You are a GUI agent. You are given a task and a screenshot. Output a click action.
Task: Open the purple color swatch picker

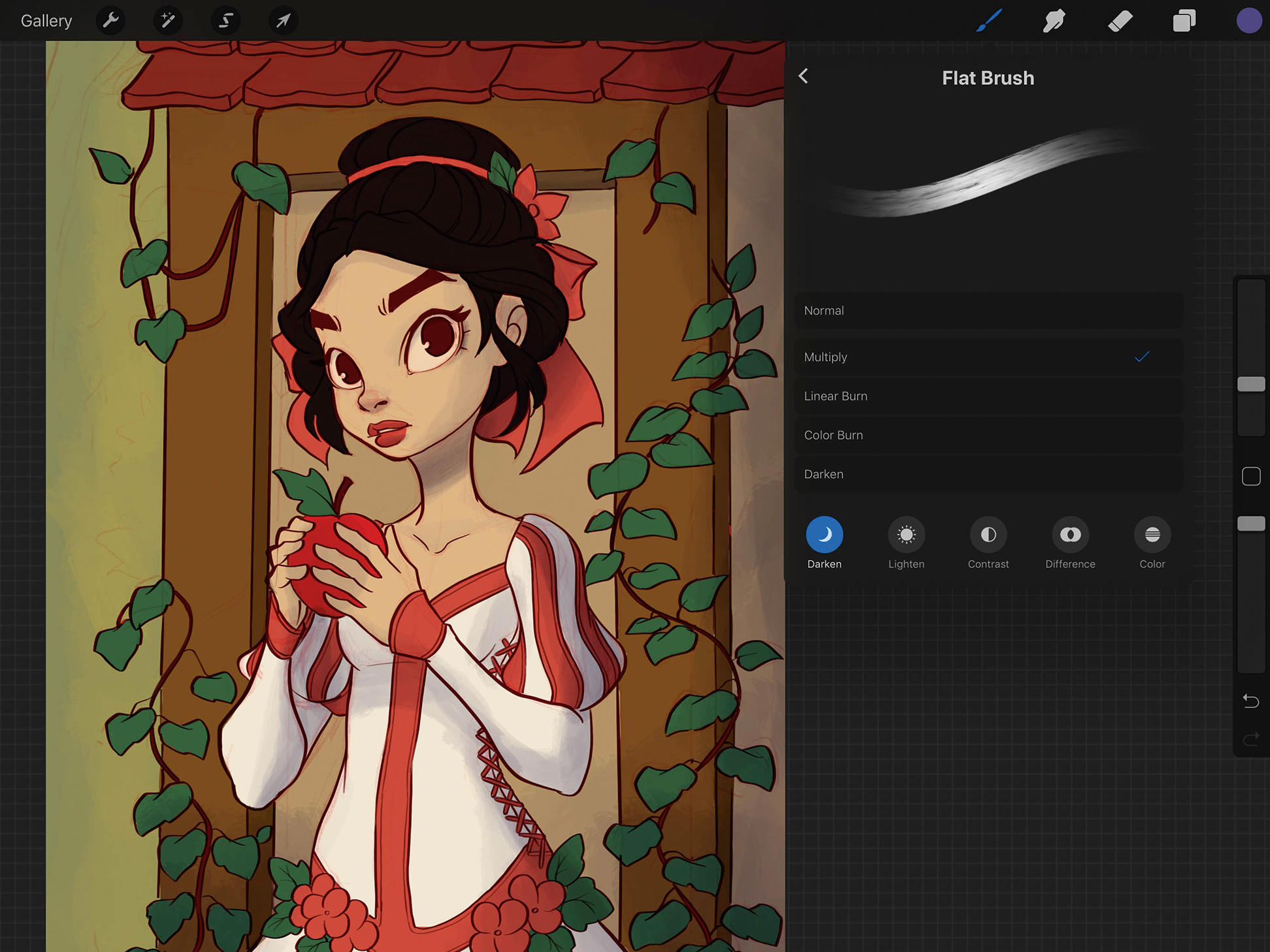click(1248, 21)
